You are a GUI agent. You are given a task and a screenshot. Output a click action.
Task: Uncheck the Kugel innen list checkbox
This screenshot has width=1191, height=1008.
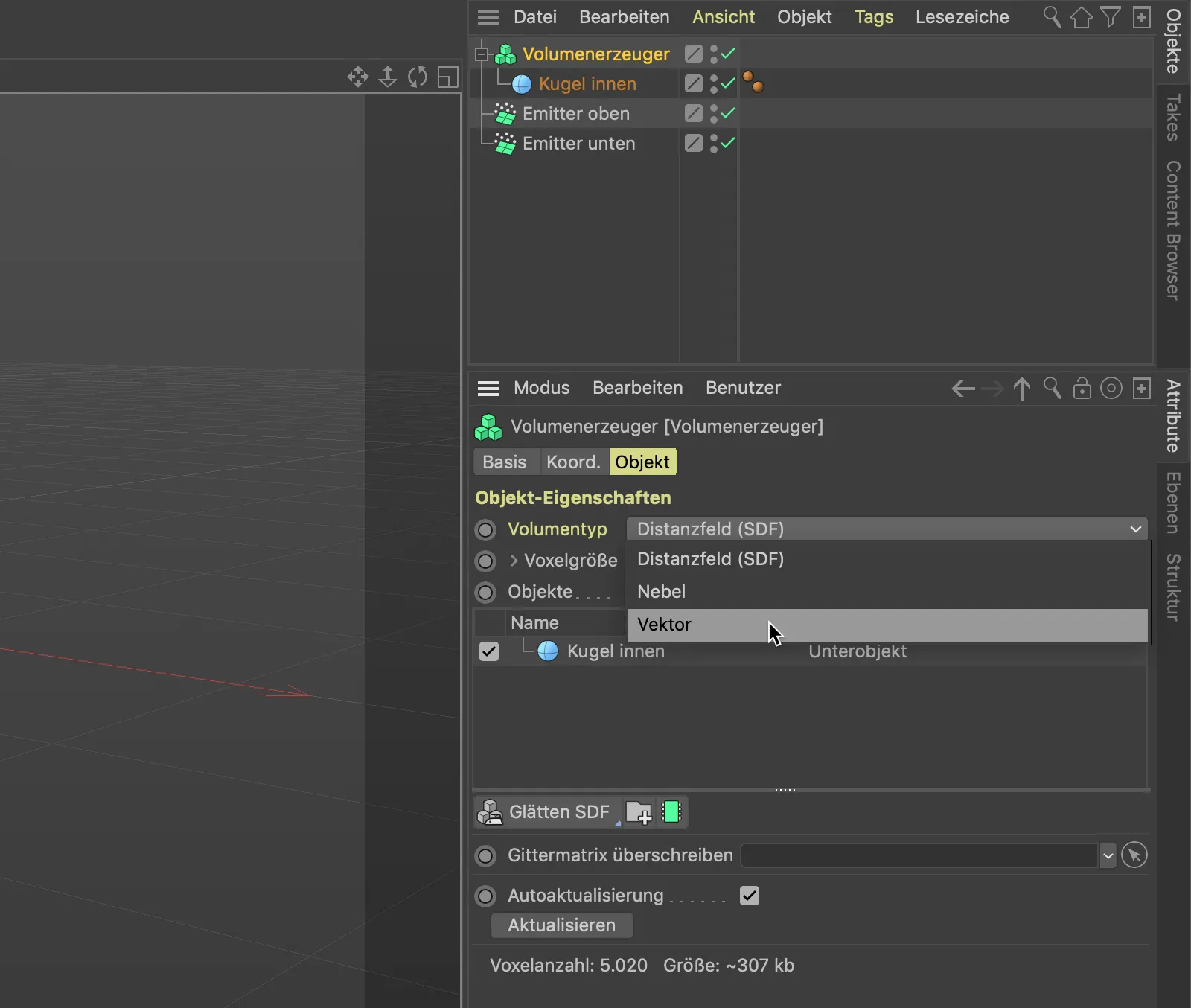(489, 651)
